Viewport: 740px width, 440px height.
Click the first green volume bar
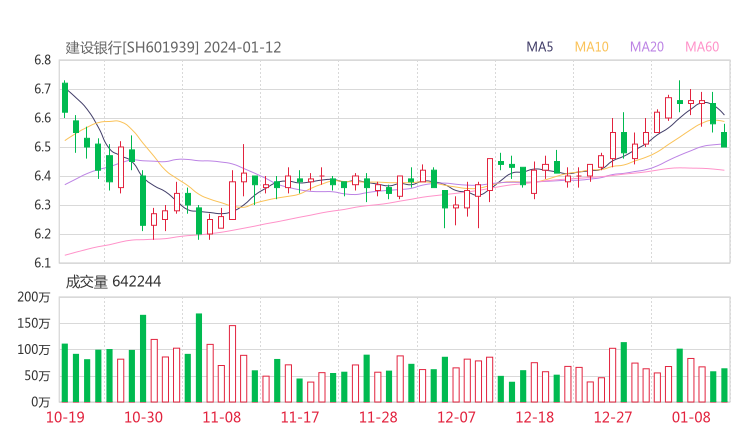click(x=65, y=373)
